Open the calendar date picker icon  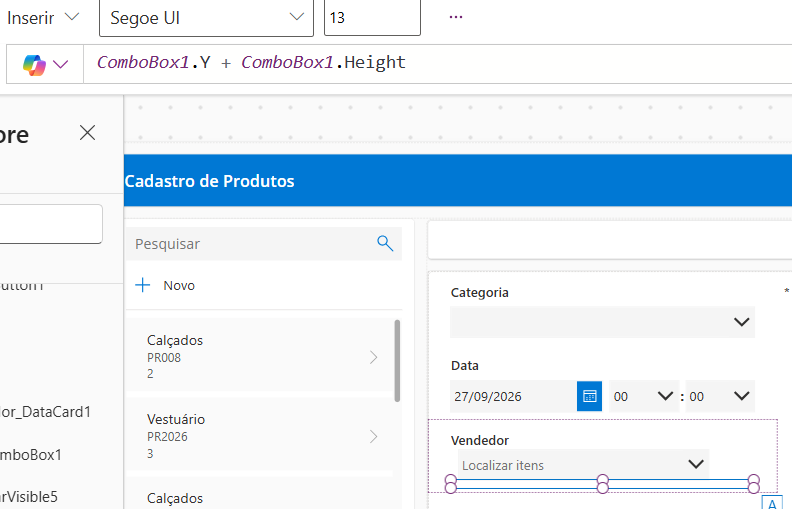pyautogui.click(x=589, y=396)
